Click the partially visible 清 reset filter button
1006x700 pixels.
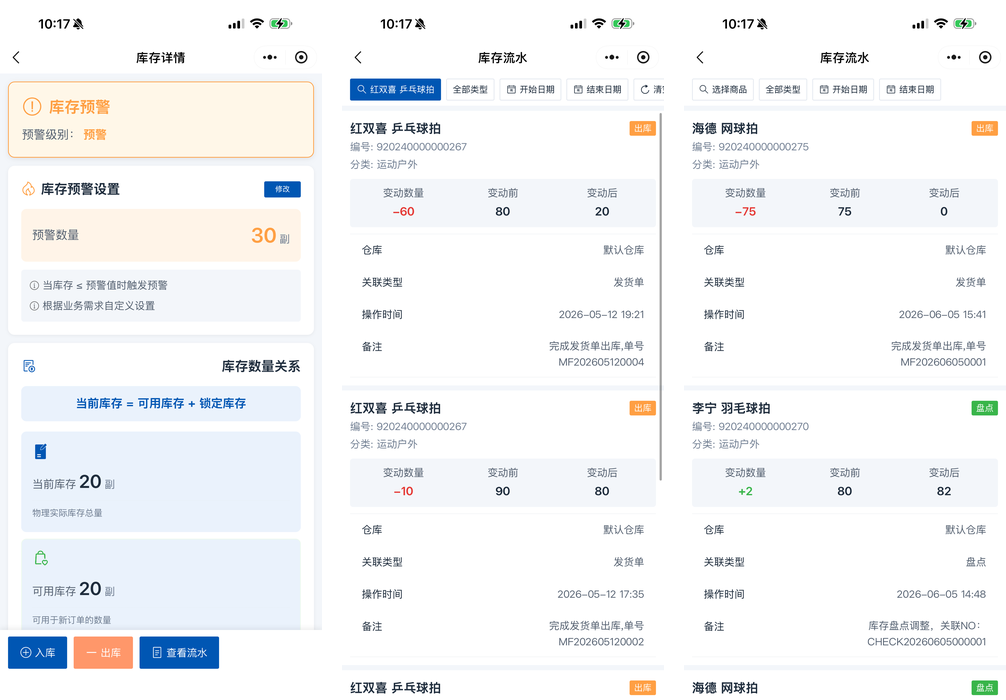[x=649, y=90]
